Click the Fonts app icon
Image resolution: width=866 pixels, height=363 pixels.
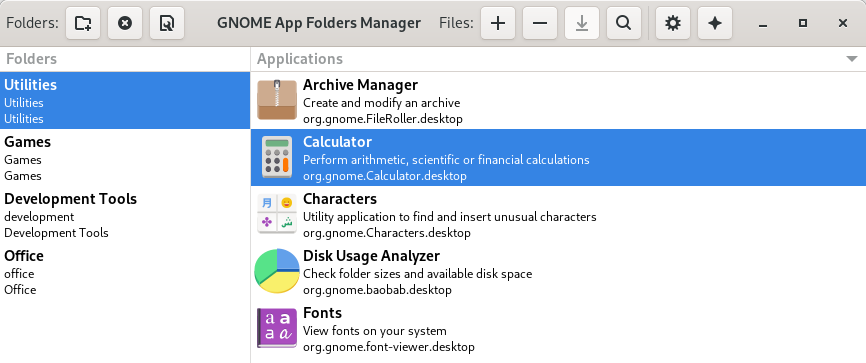point(277,328)
